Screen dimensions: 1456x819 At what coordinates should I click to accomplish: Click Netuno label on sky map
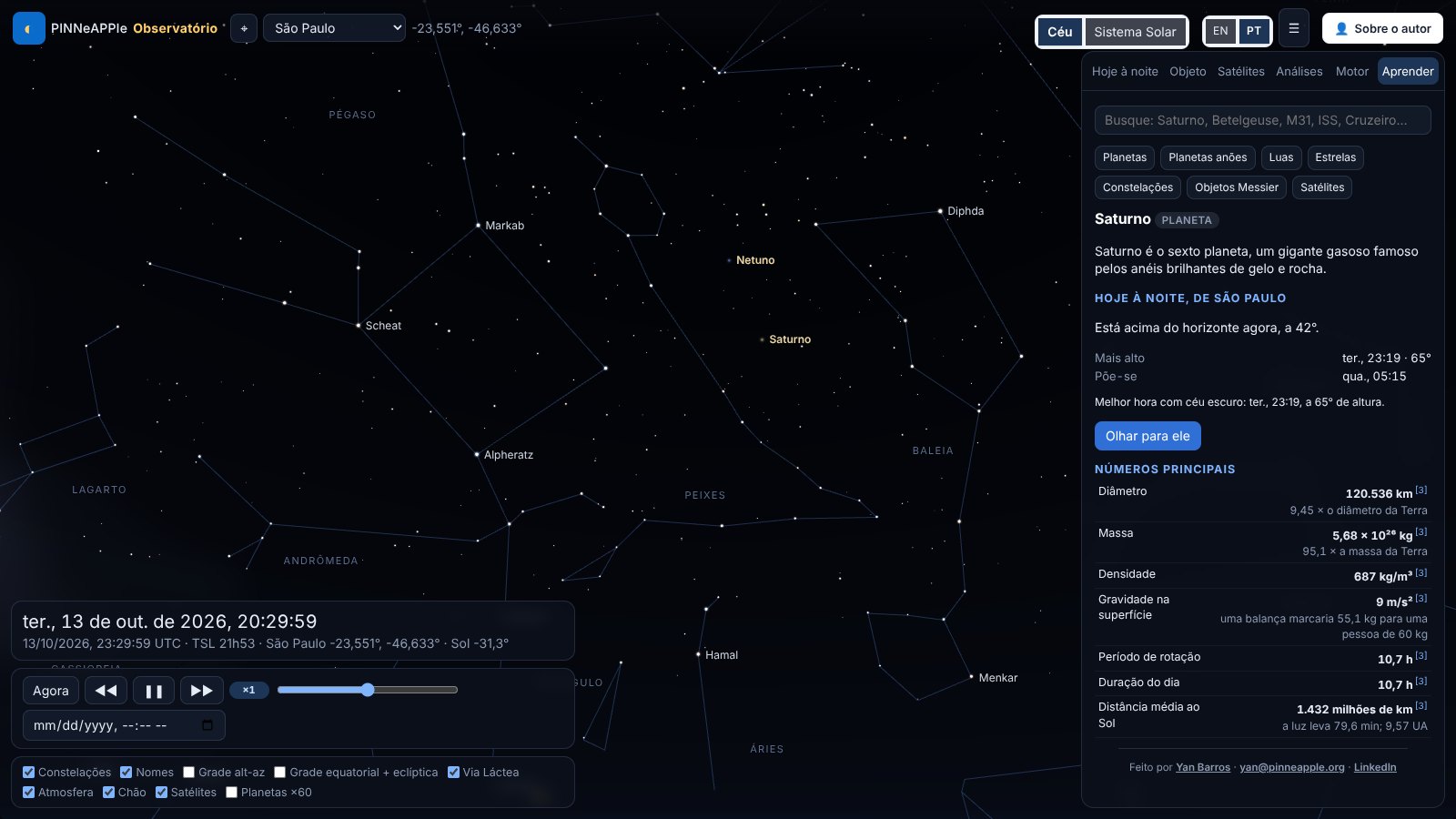(x=755, y=260)
